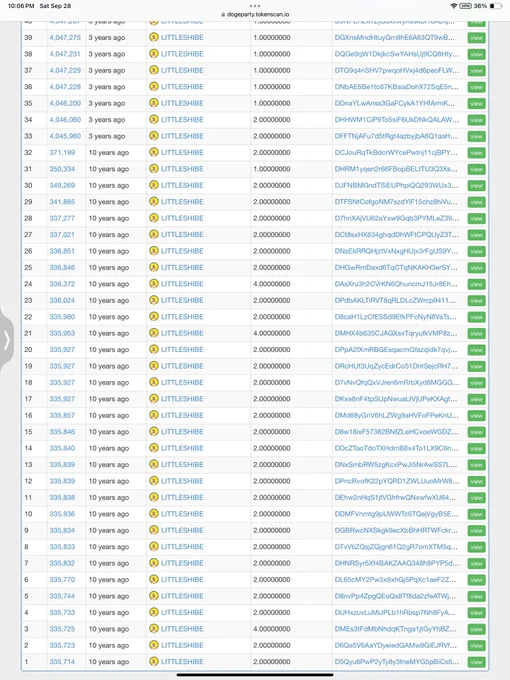Click View button for row 34
Screen dimensions: 510x680
point(476,120)
